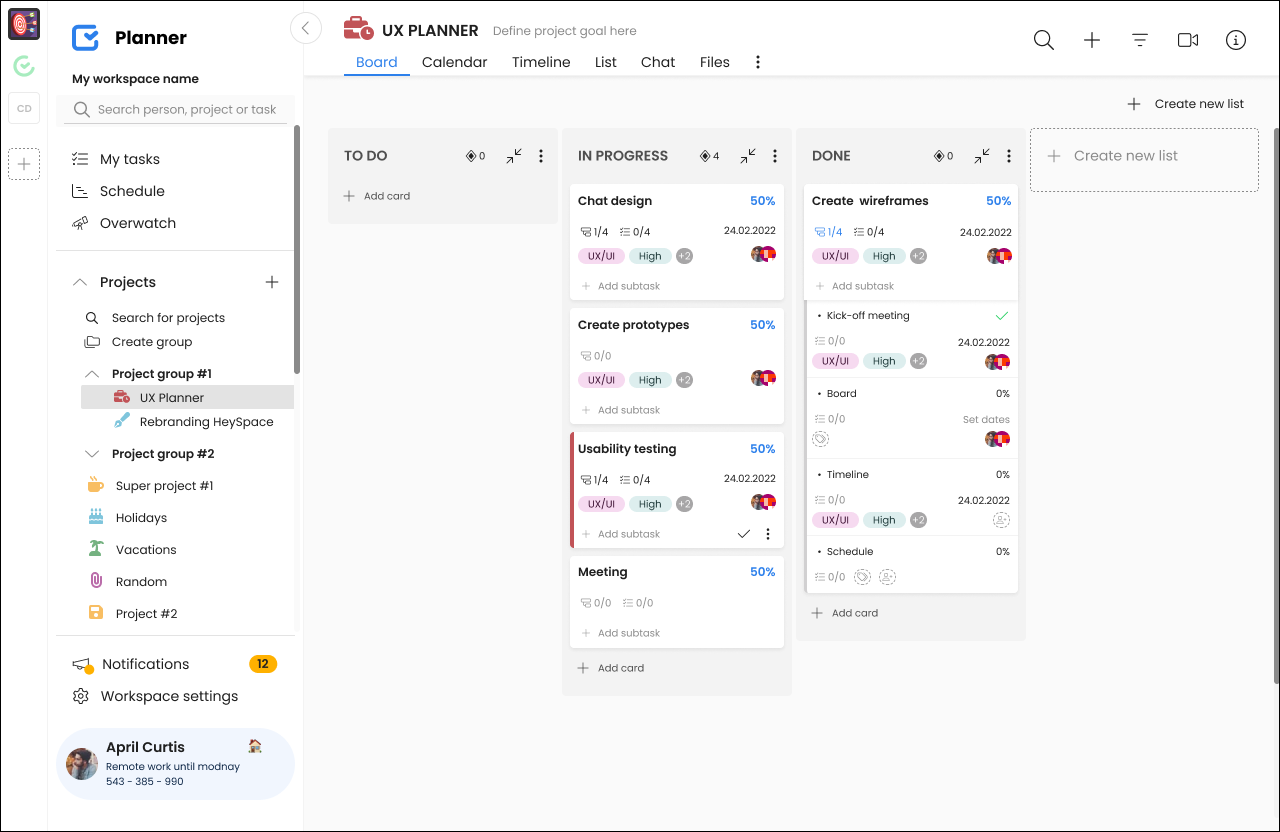Mark Usability testing card as complete
Viewport: 1280px width, 832px height.
click(743, 534)
